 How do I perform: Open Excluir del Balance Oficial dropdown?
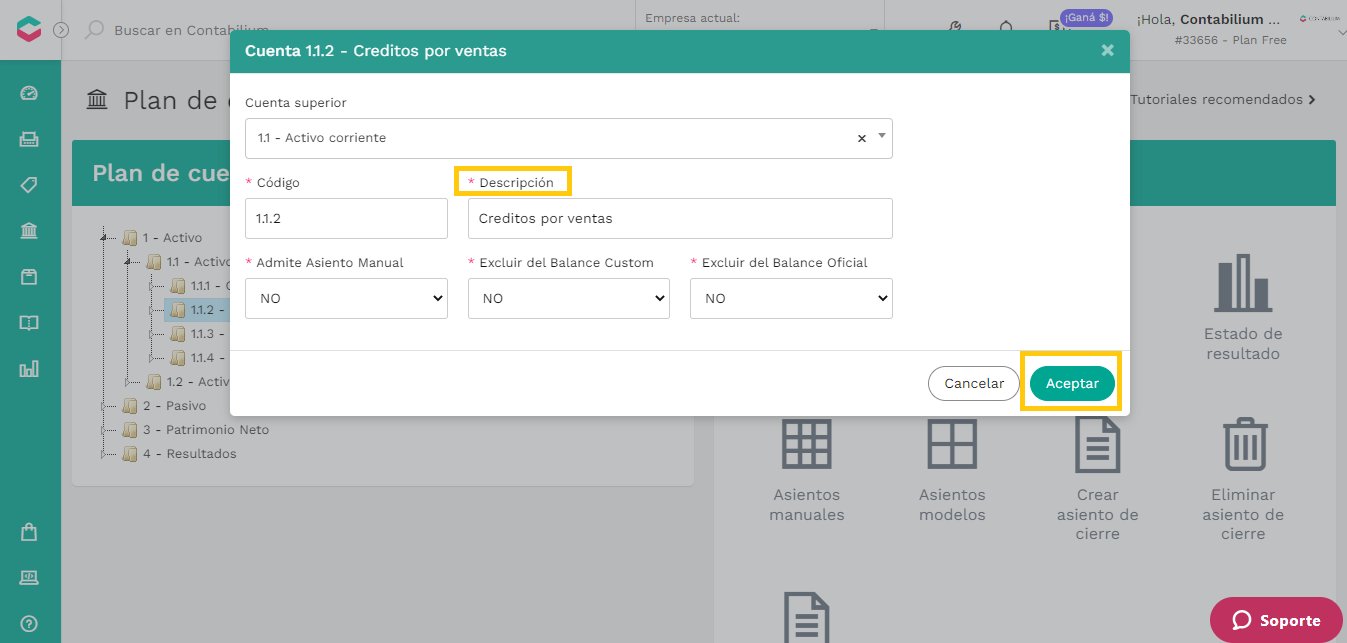791,298
